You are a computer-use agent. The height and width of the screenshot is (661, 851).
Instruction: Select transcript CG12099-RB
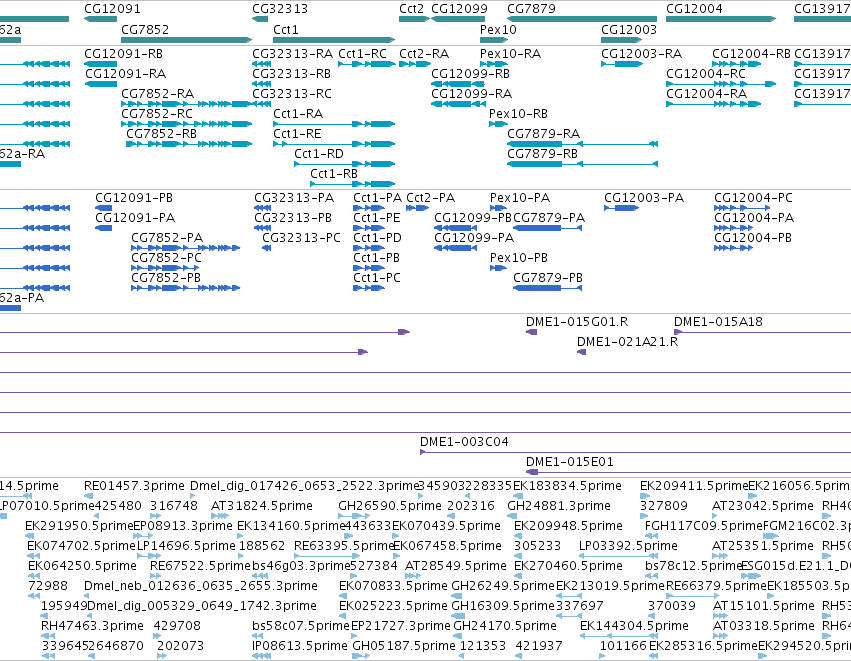tap(471, 74)
